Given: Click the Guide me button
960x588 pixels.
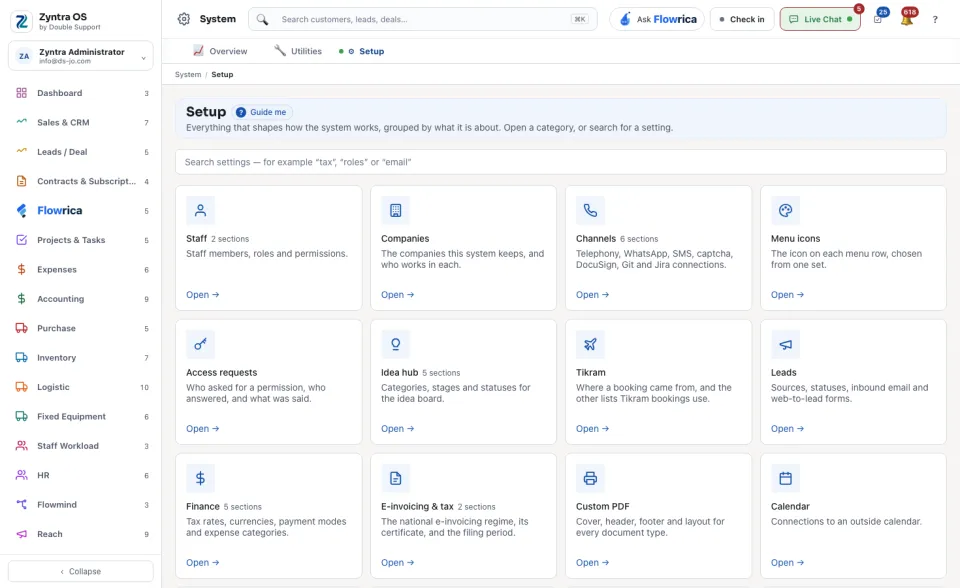Looking at the screenshot, I should (262, 112).
